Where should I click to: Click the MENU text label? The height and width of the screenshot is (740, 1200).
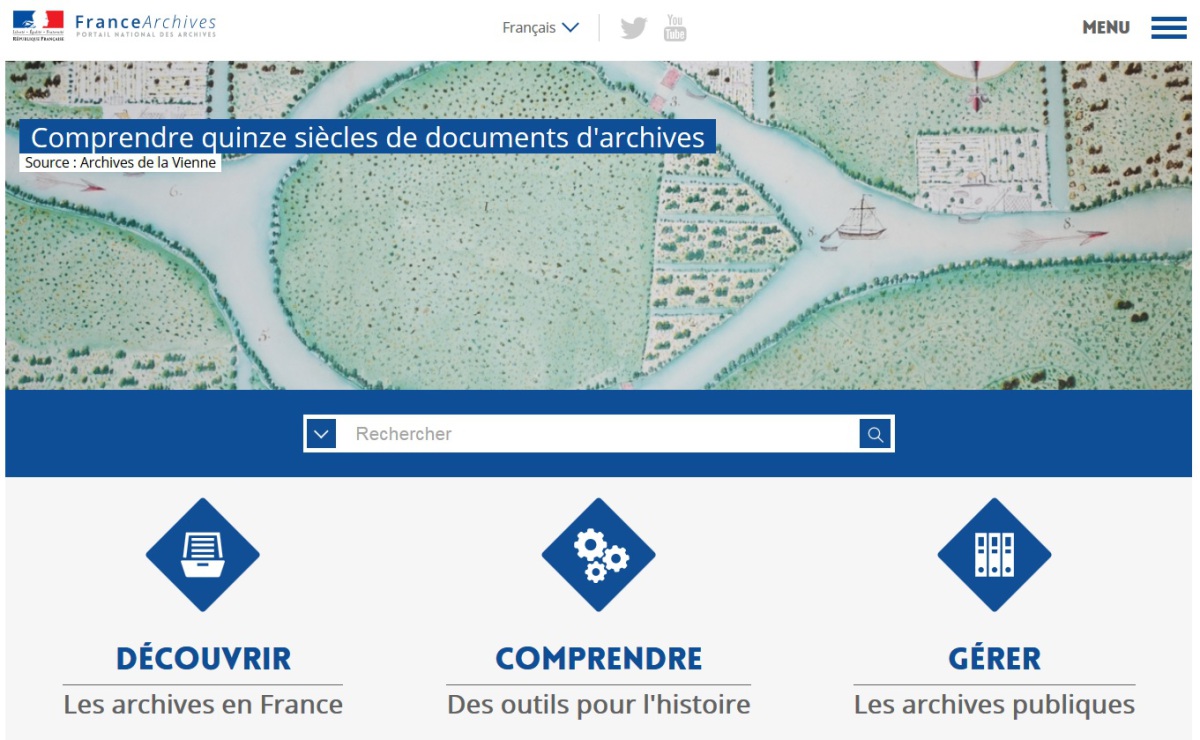[x=1105, y=28]
